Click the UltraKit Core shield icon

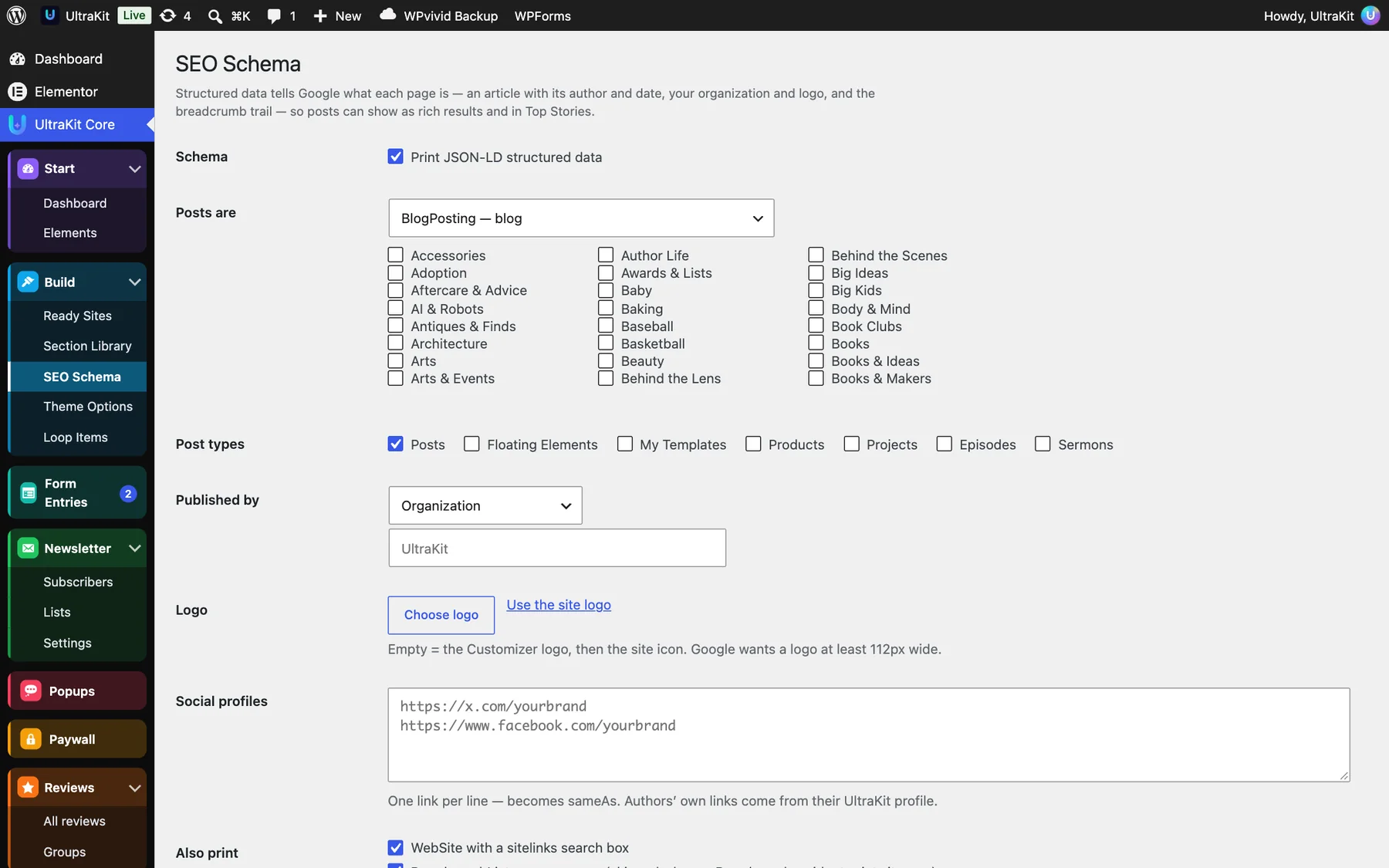coord(17,124)
